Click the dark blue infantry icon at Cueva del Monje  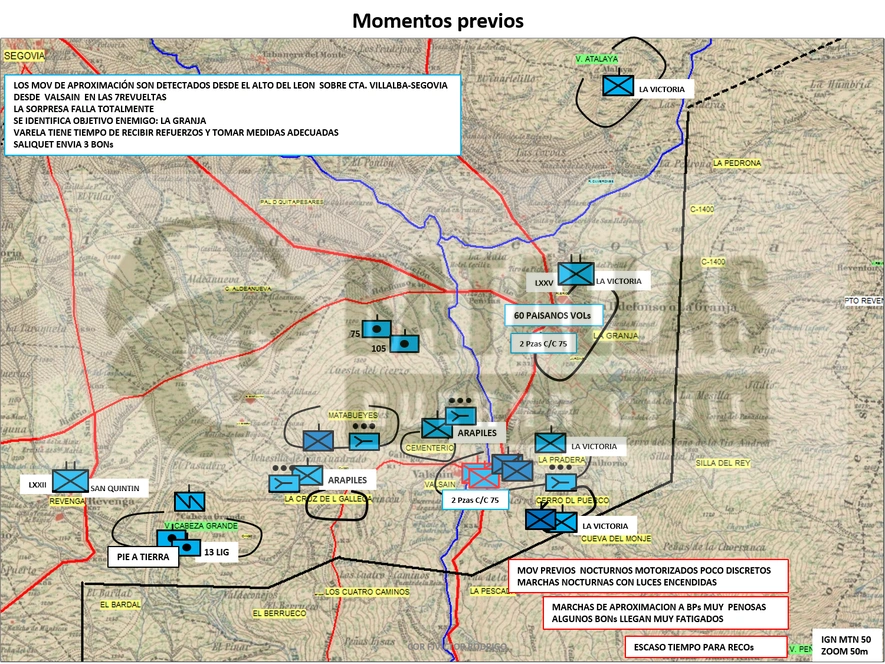click(540, 519)
